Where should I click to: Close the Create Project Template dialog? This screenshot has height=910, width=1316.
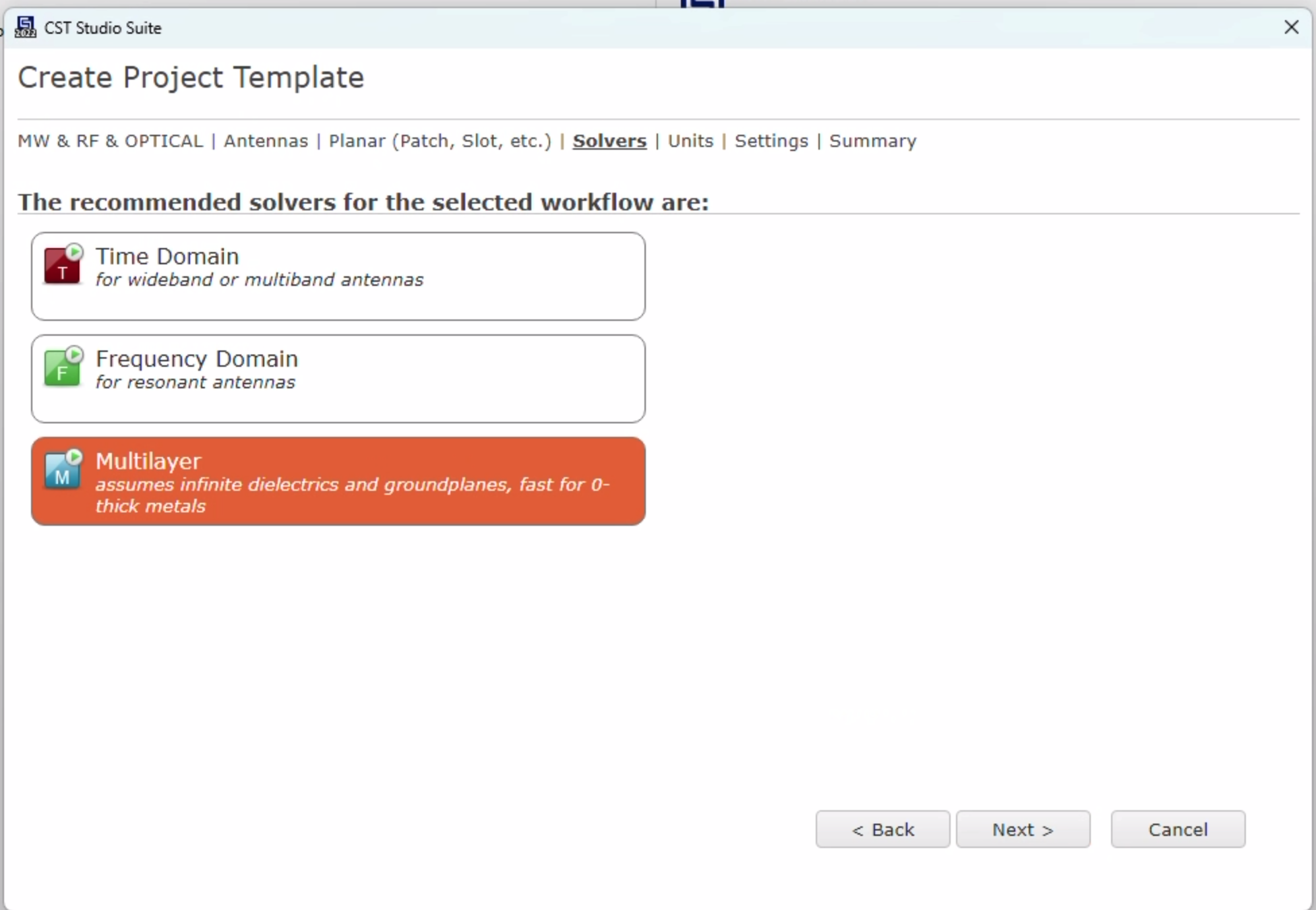1291,28
